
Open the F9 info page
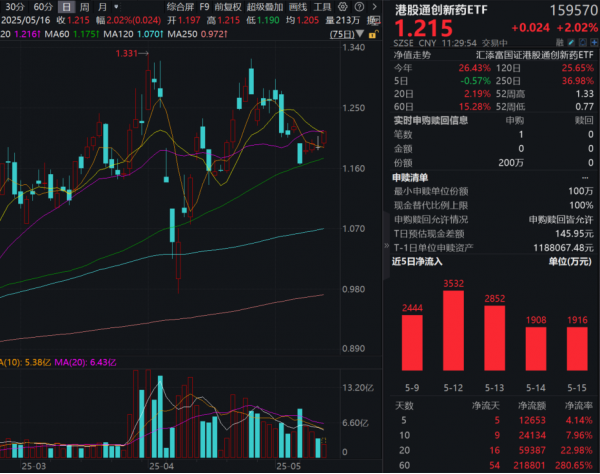(204, 7)
